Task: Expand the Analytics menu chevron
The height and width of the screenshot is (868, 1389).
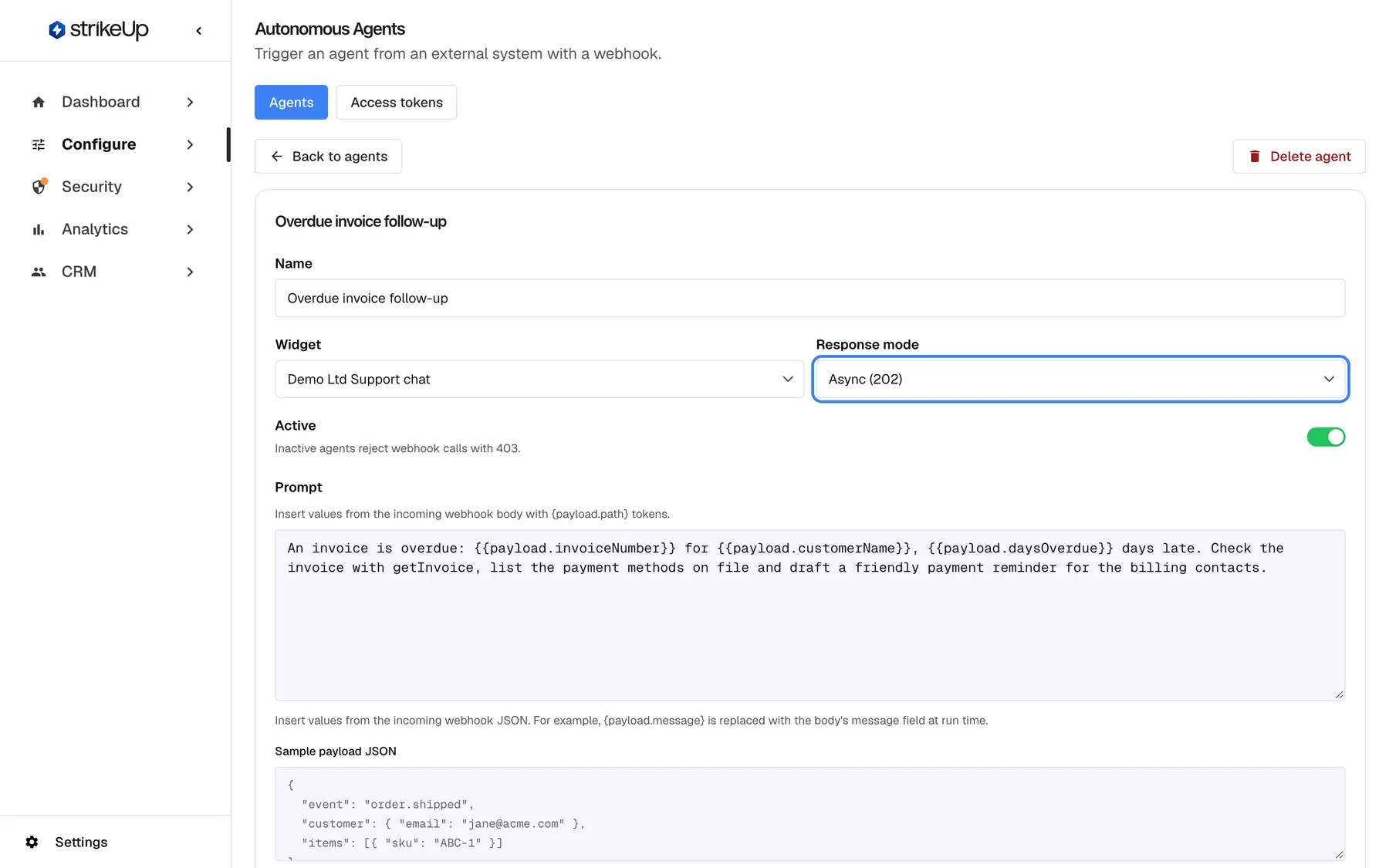Action: point(190,229)
